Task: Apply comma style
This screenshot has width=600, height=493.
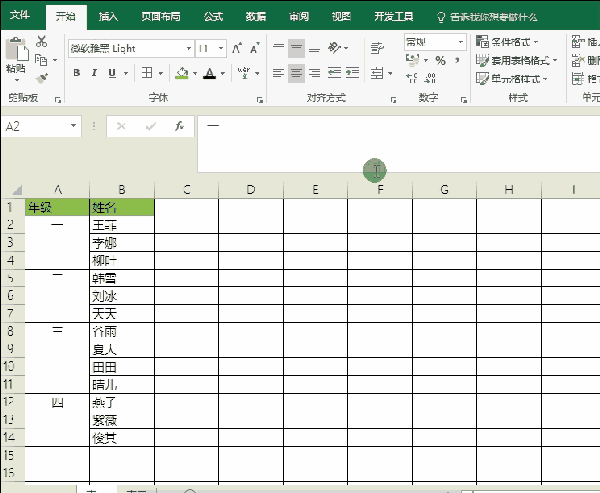Action: click(457, 60)
